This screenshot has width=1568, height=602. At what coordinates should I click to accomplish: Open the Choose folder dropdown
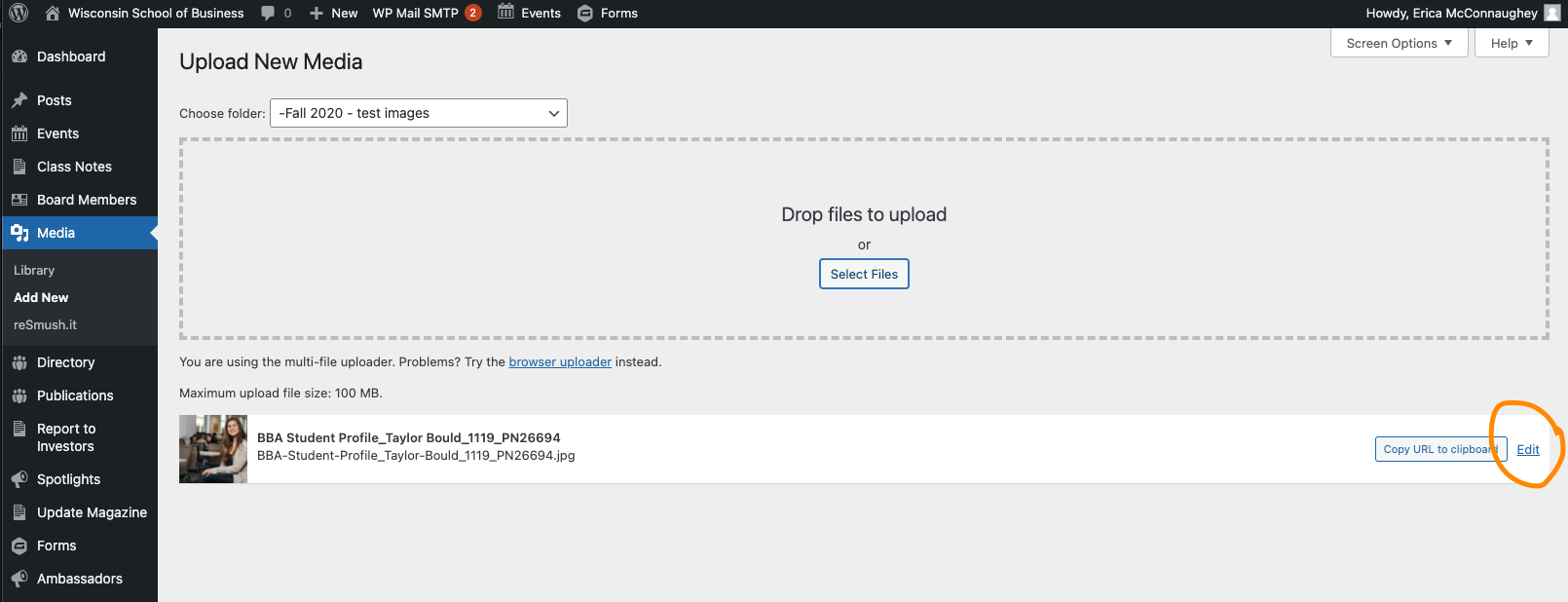[x=419, y=113]
